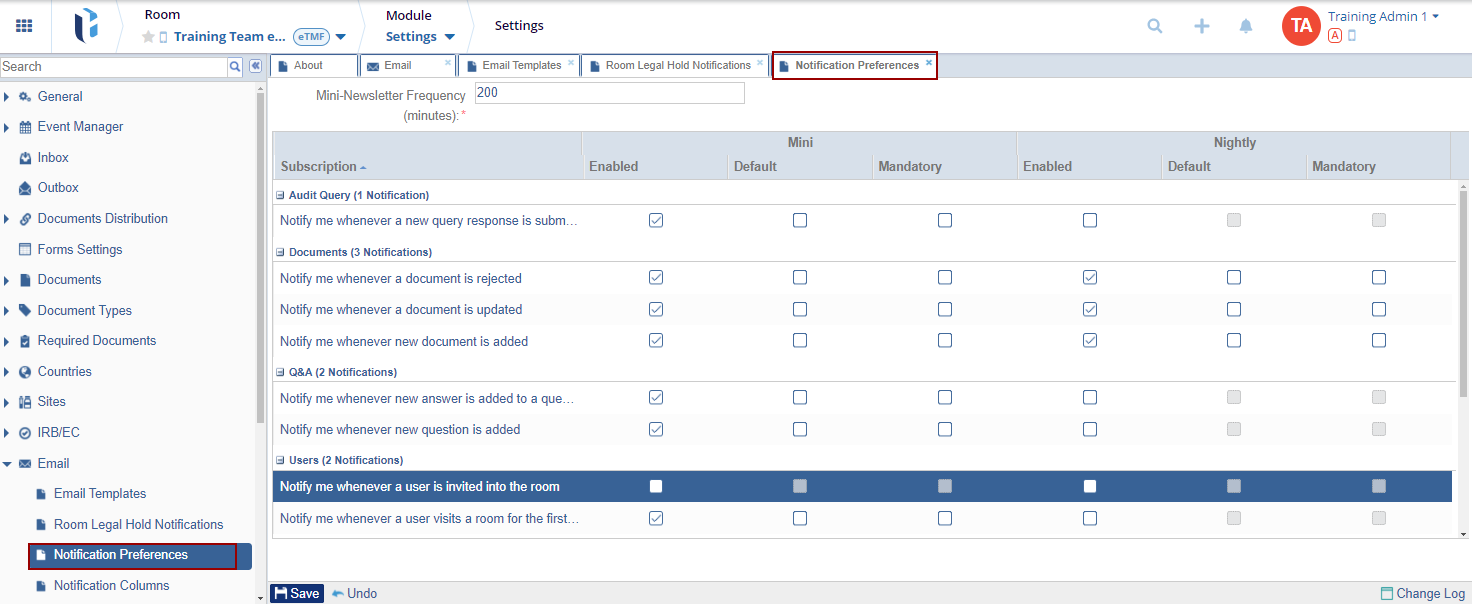Collapse sidebar with double-arrow icon
This screenshot has height=604, width=1472.
click(255, 66)
